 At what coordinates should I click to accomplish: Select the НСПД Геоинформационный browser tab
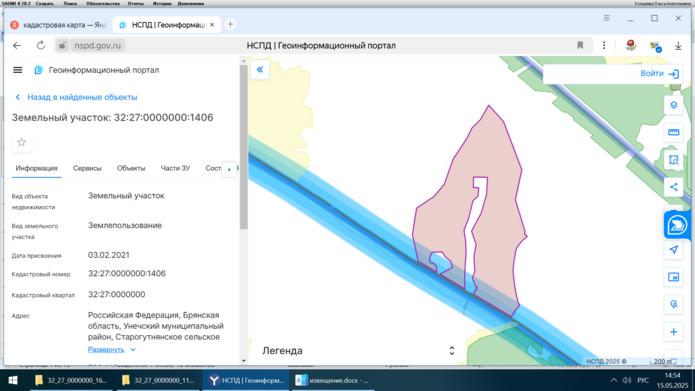click(167, 25)
